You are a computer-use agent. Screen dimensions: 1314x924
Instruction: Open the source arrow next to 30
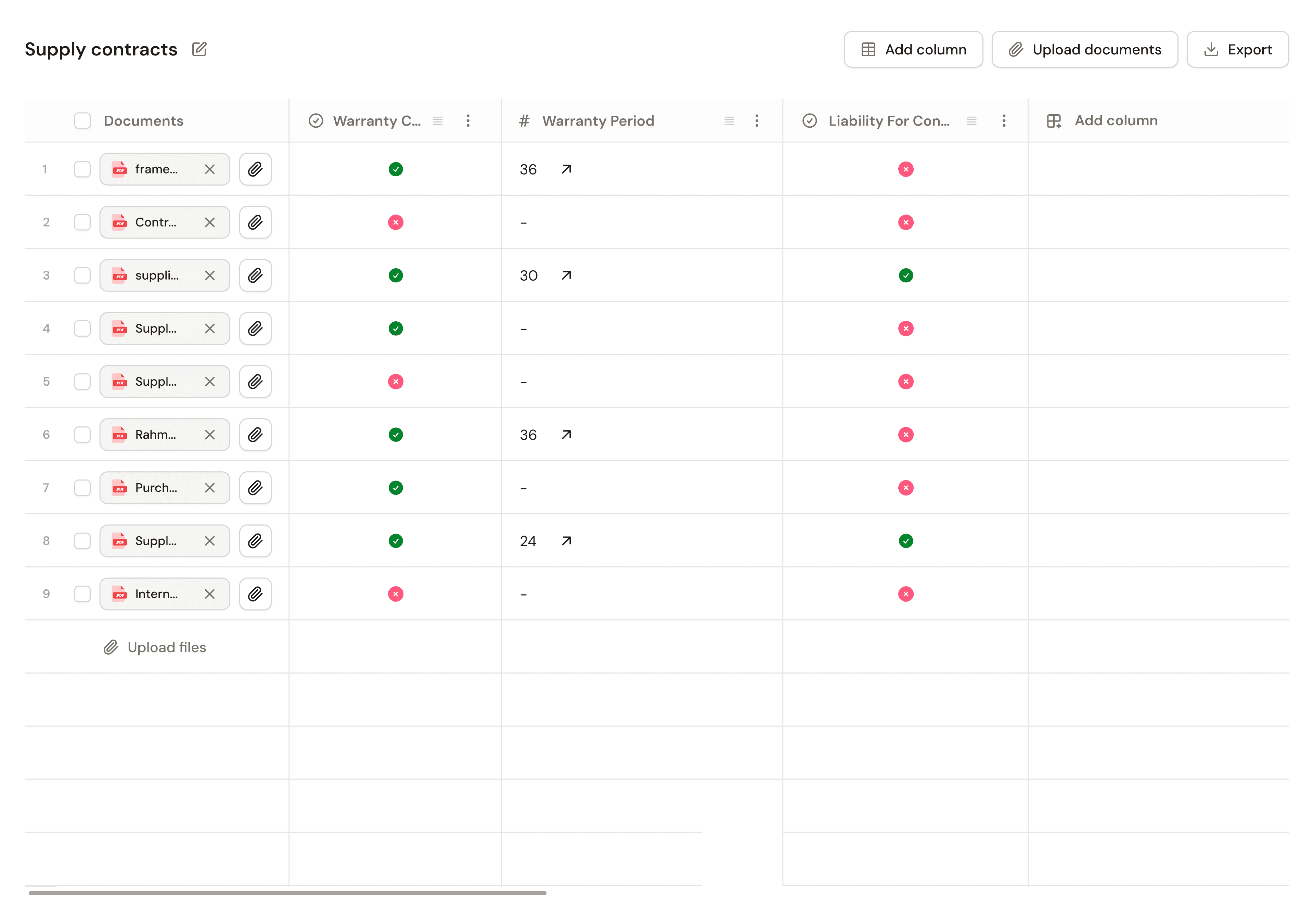point(566,275)
